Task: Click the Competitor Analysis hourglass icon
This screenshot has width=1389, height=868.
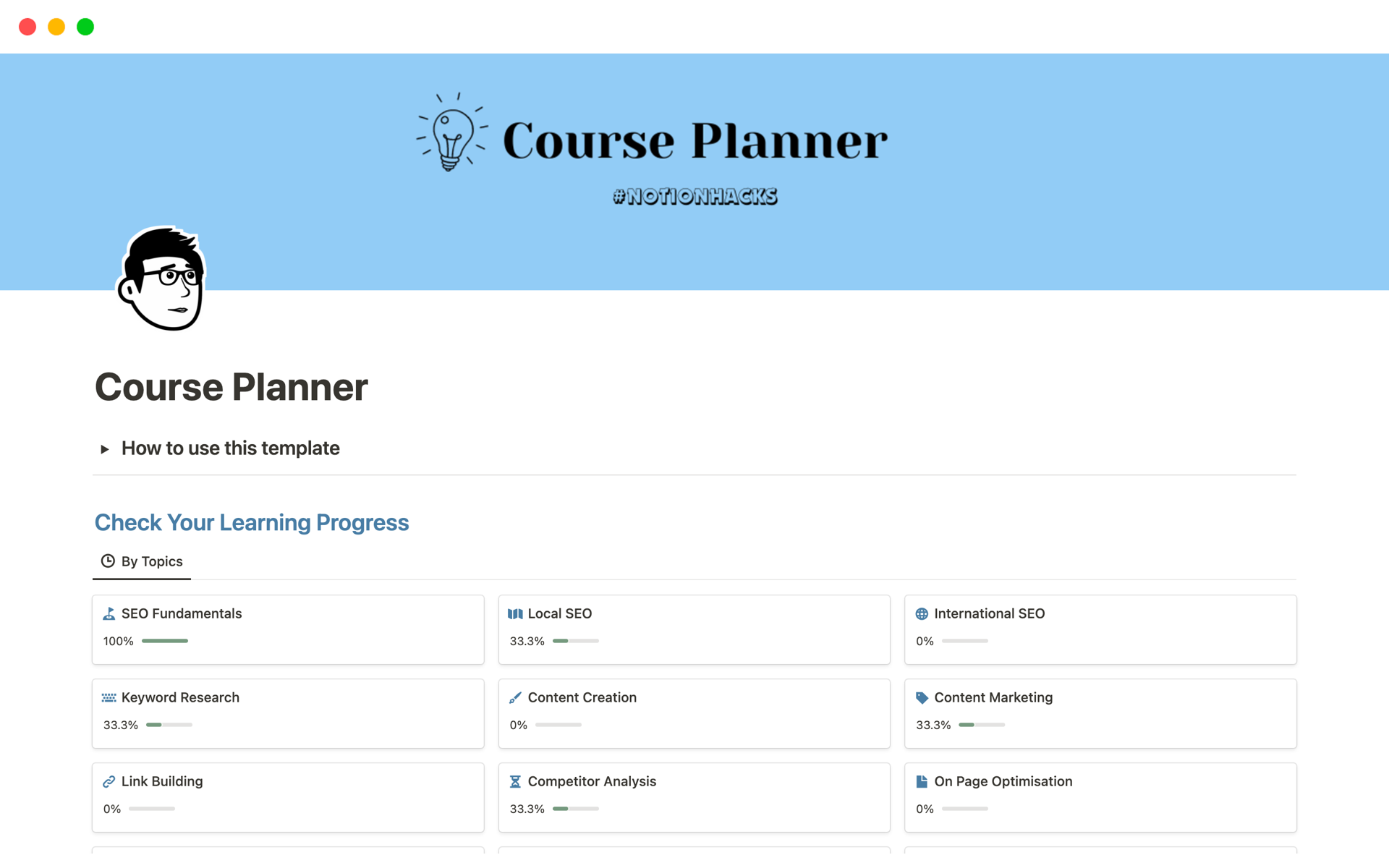Action: [x=515, y=782]
